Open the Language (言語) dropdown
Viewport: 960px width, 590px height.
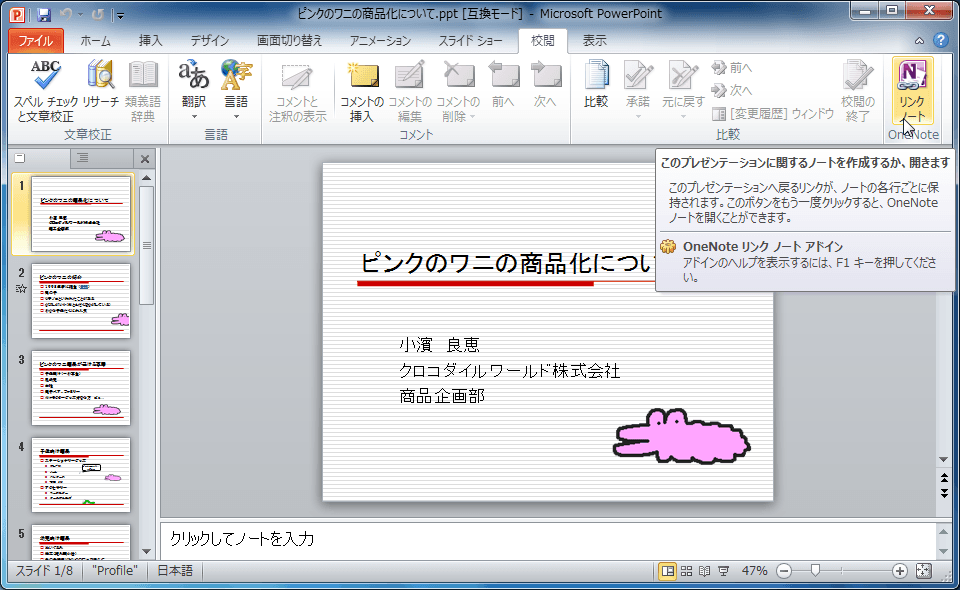pyautogui.click(x=236, y=91)
